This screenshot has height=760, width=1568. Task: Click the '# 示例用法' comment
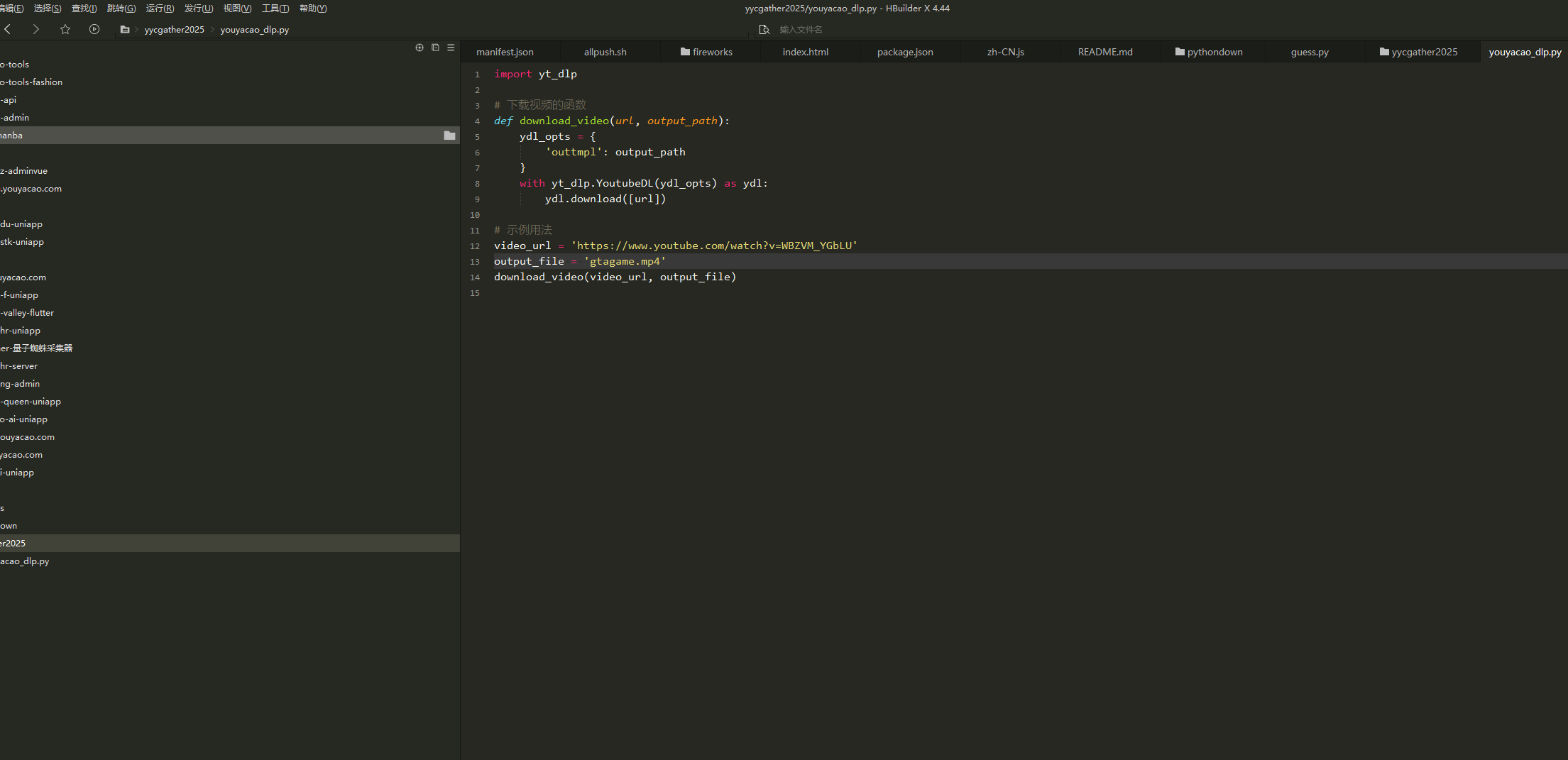[523, 230]
